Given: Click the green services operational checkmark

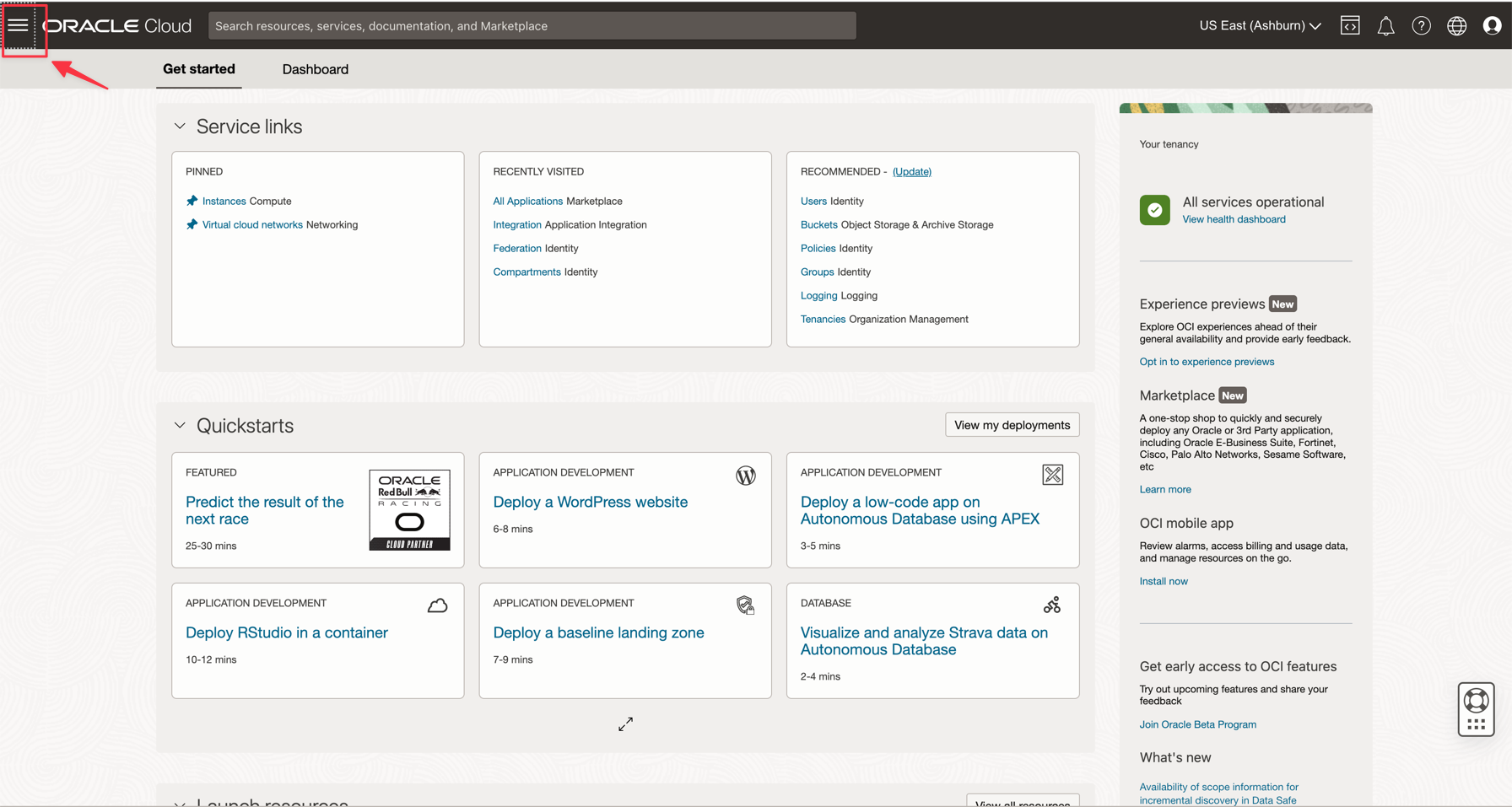Looking at the screenshot, I should click(1154, 210).
